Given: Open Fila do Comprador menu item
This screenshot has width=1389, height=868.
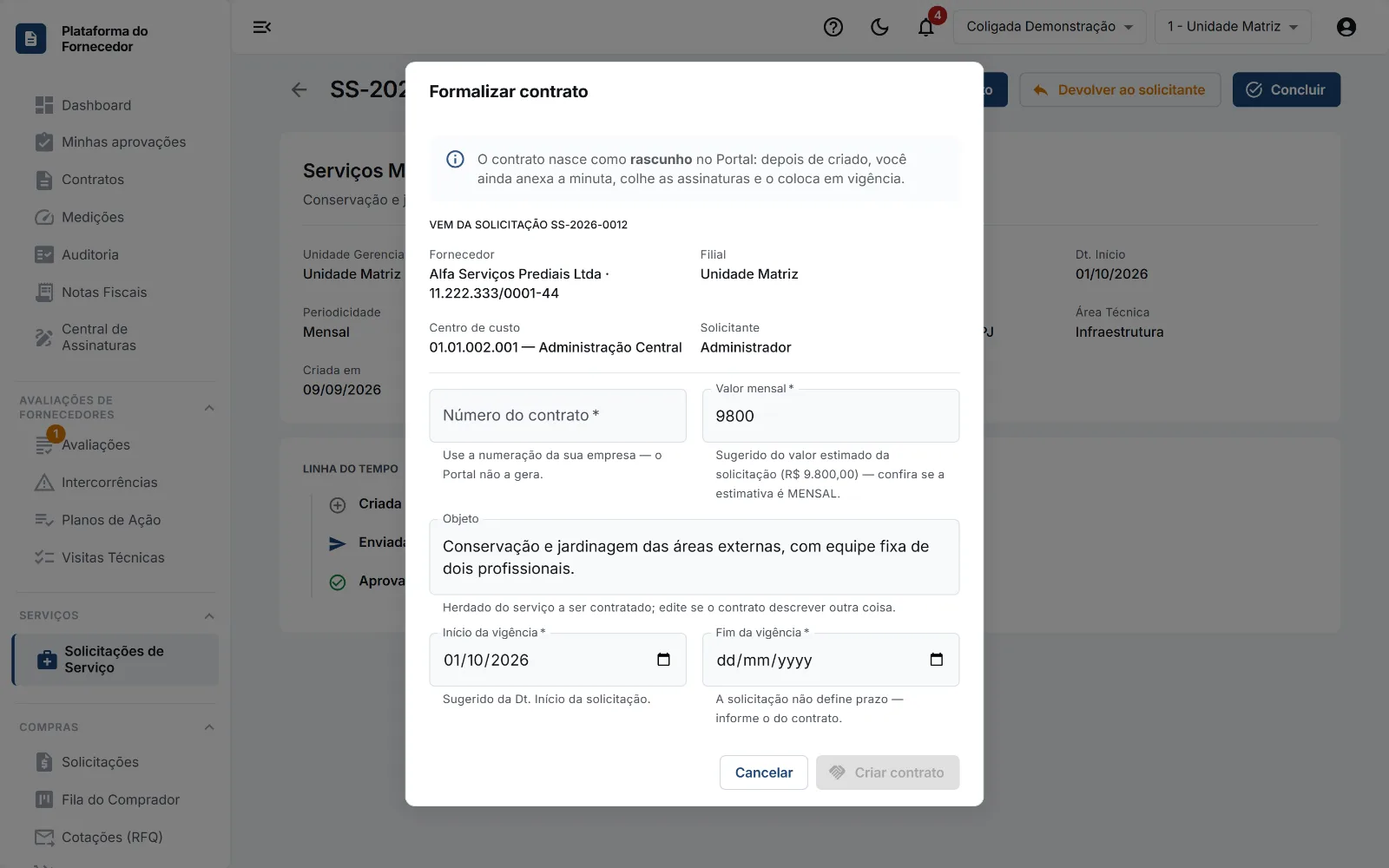Looking at the screenshot, I should [x=115, y=799].
